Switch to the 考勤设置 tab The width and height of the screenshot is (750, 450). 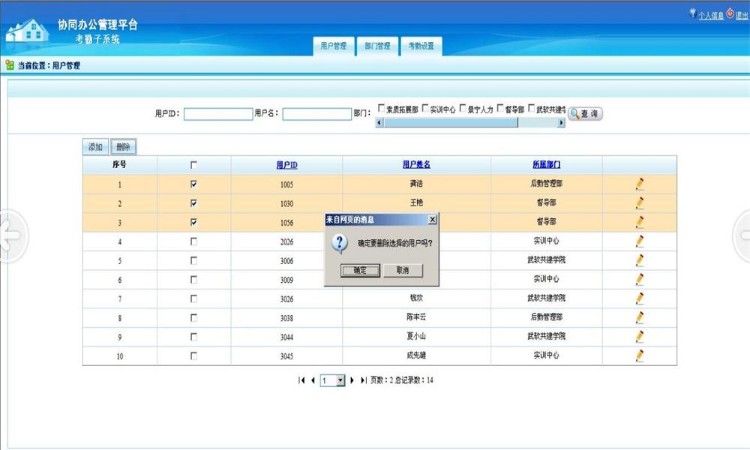[421, 46]
